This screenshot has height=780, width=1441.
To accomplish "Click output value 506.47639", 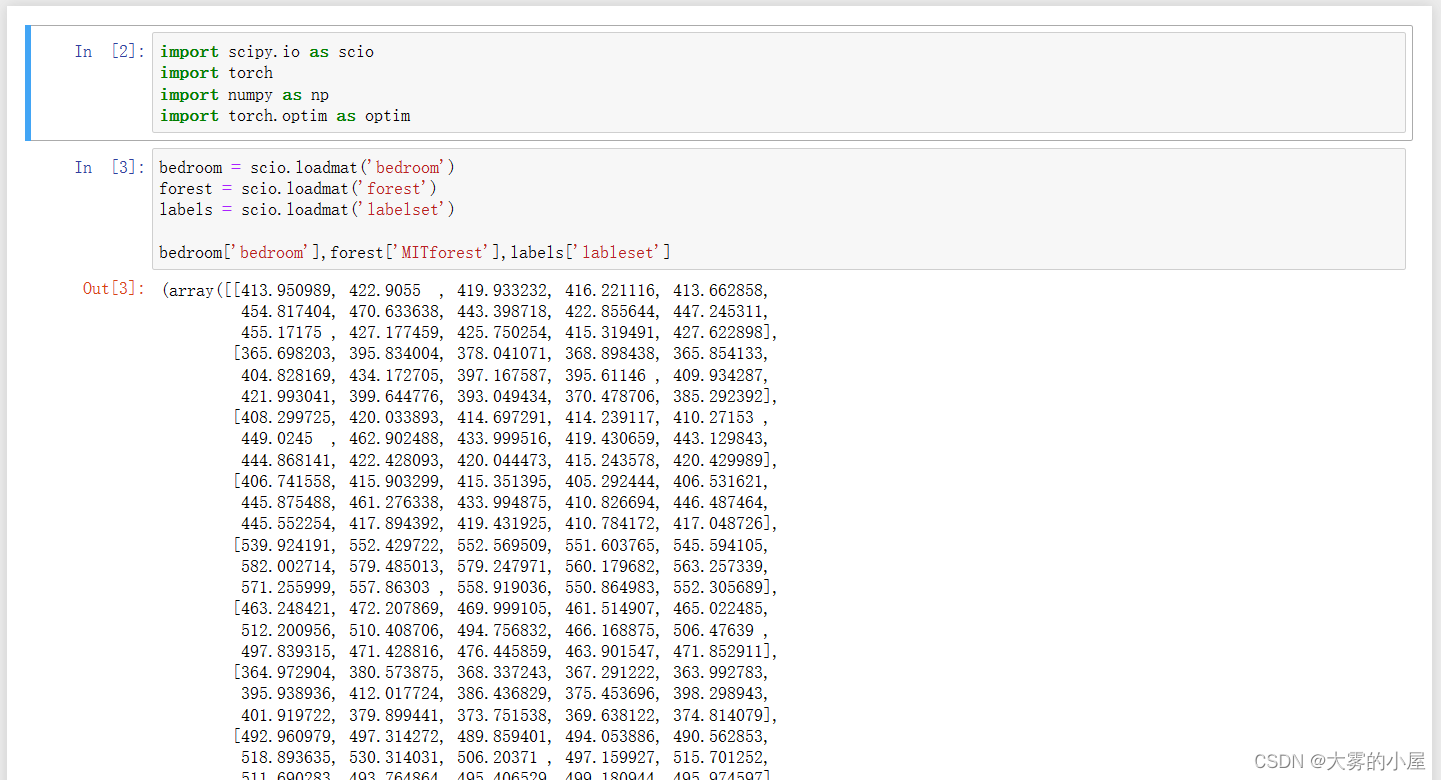I will coord(713,631).
